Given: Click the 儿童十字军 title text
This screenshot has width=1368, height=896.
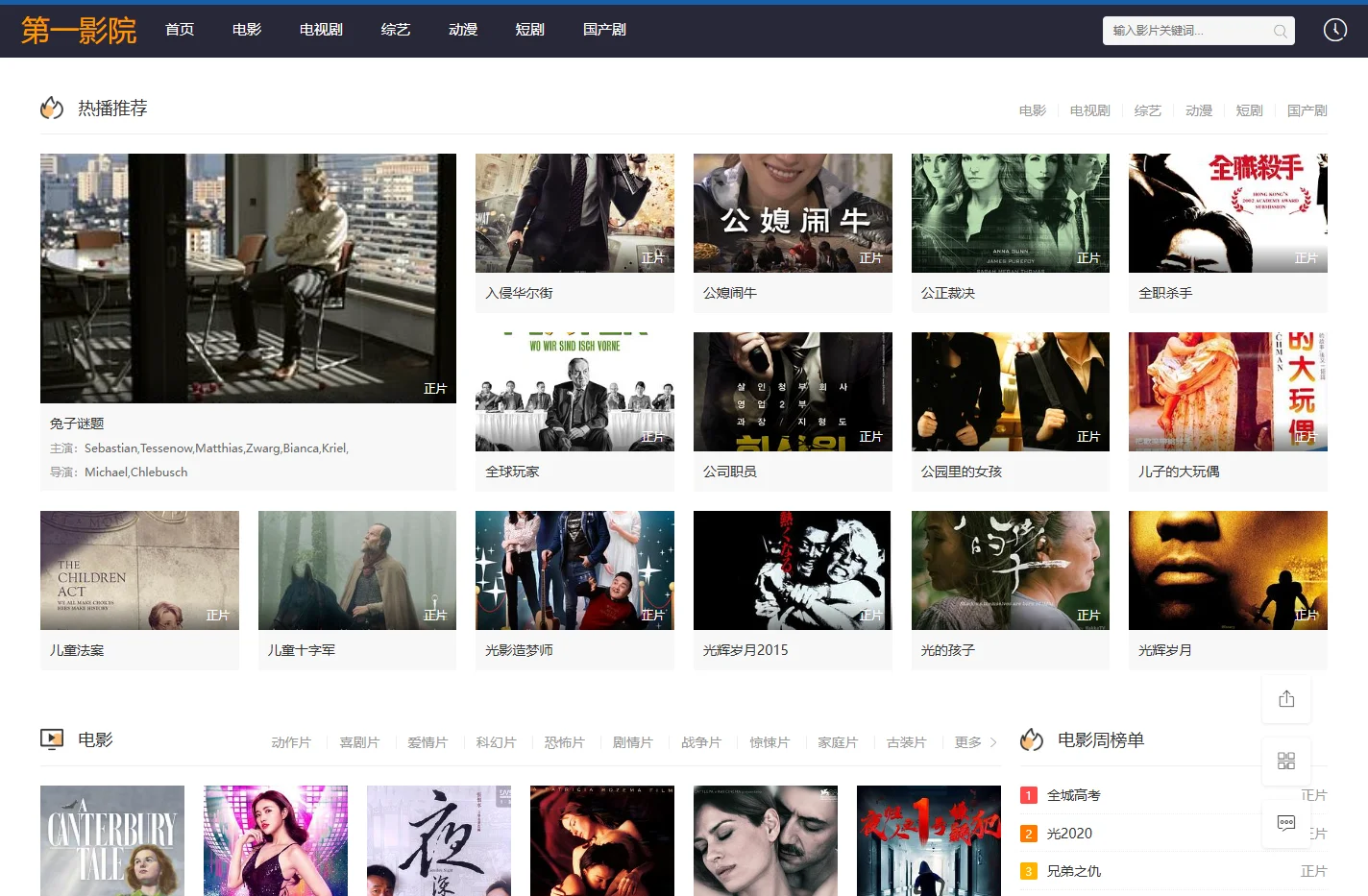Looking at the screenshot, I should pyautogui.click(x=302, y=650).
